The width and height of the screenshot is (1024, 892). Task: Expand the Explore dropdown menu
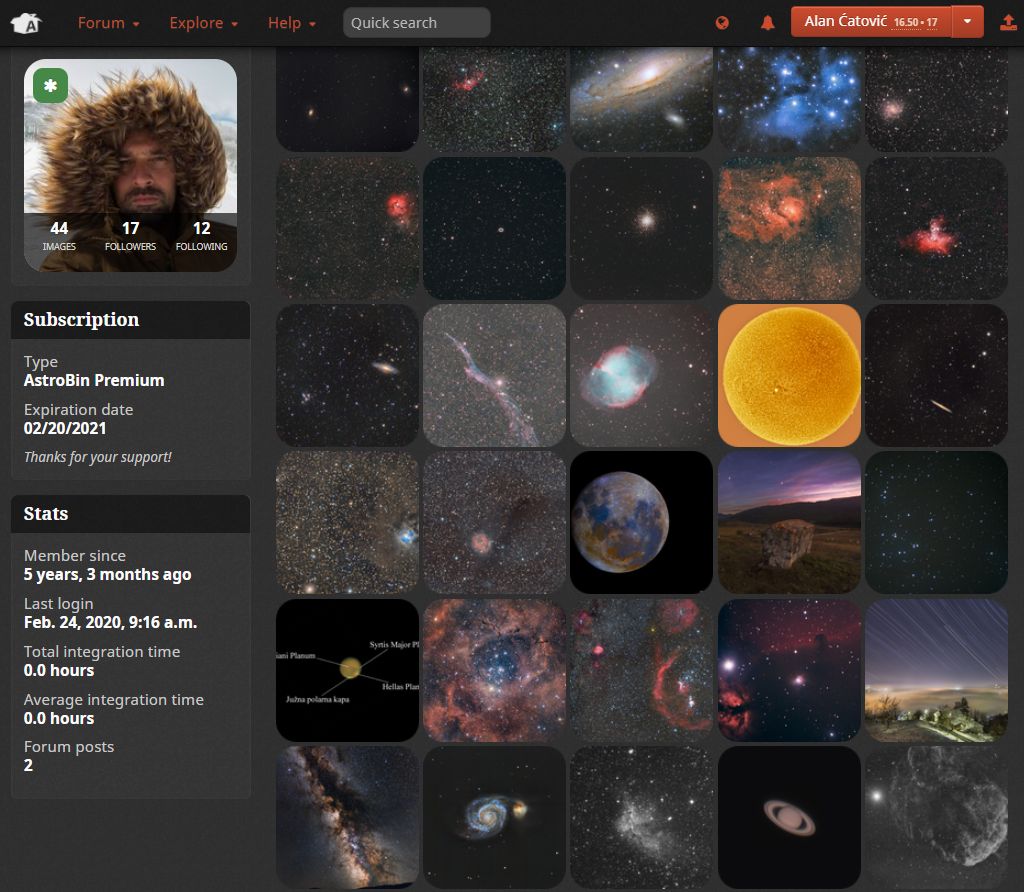203,23
